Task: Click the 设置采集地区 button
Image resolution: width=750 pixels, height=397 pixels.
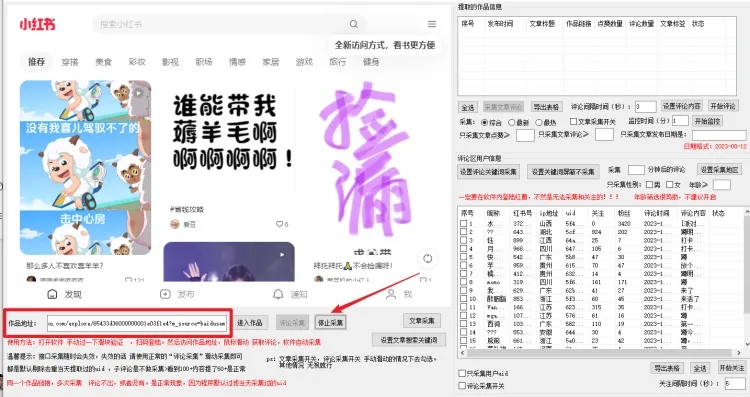Action: click(719, 170)
